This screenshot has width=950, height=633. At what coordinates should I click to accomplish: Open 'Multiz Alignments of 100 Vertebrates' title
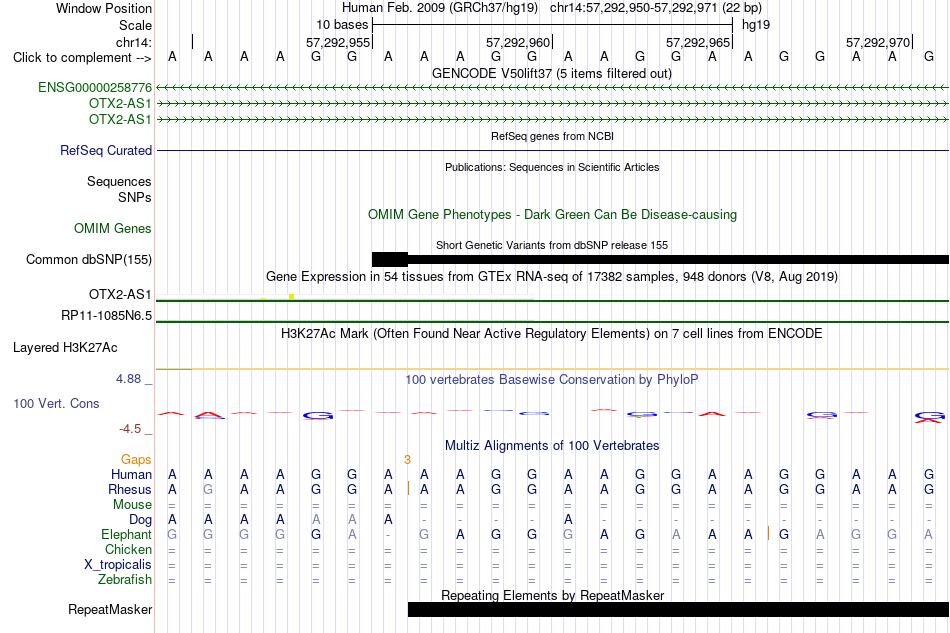tap(552, 446)
